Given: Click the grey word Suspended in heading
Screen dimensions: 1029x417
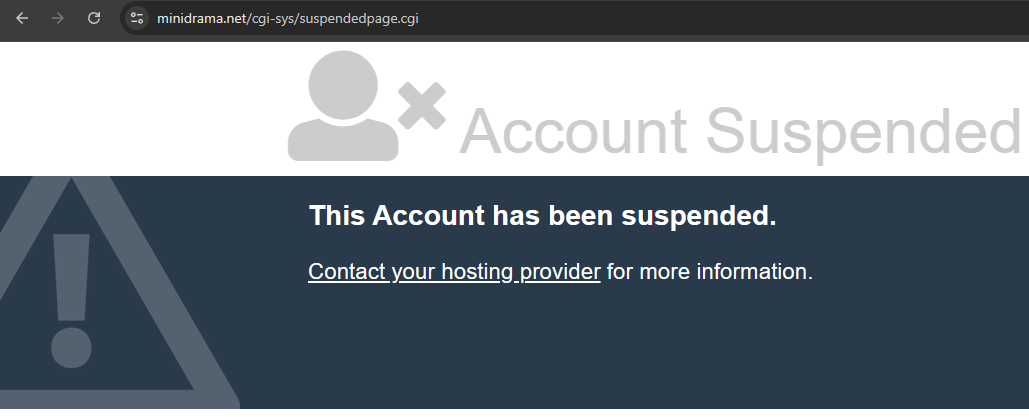Looking at the screenshot, I should click(864, 130).
